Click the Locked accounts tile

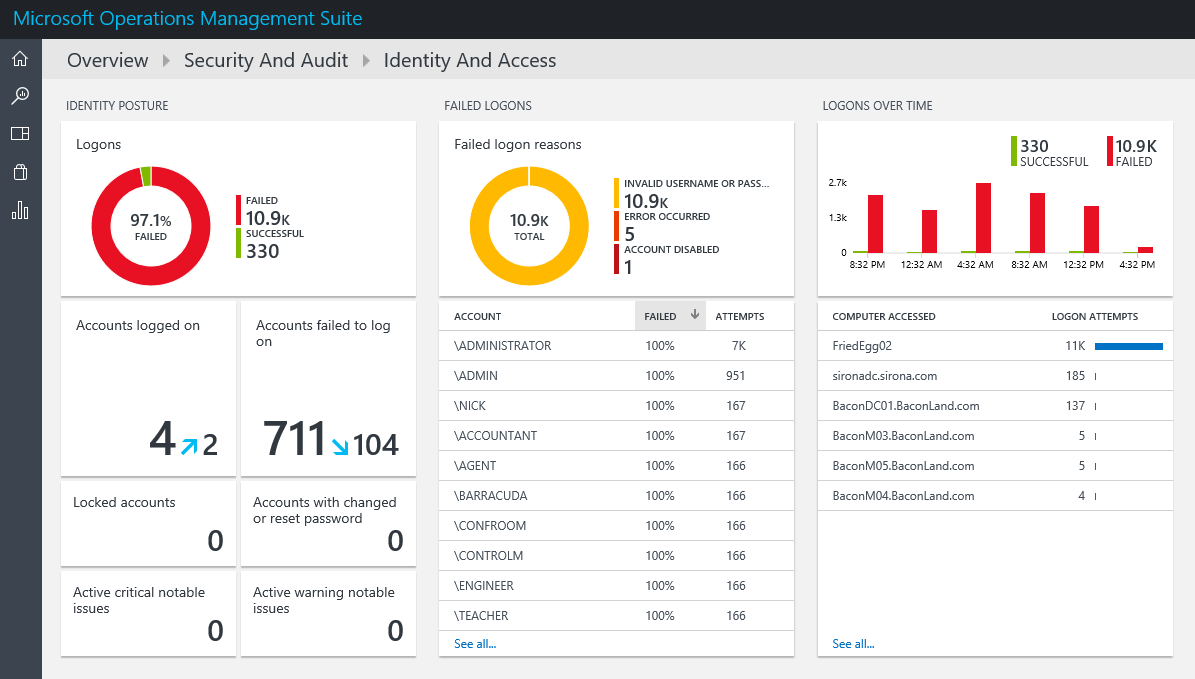[147, 522]
